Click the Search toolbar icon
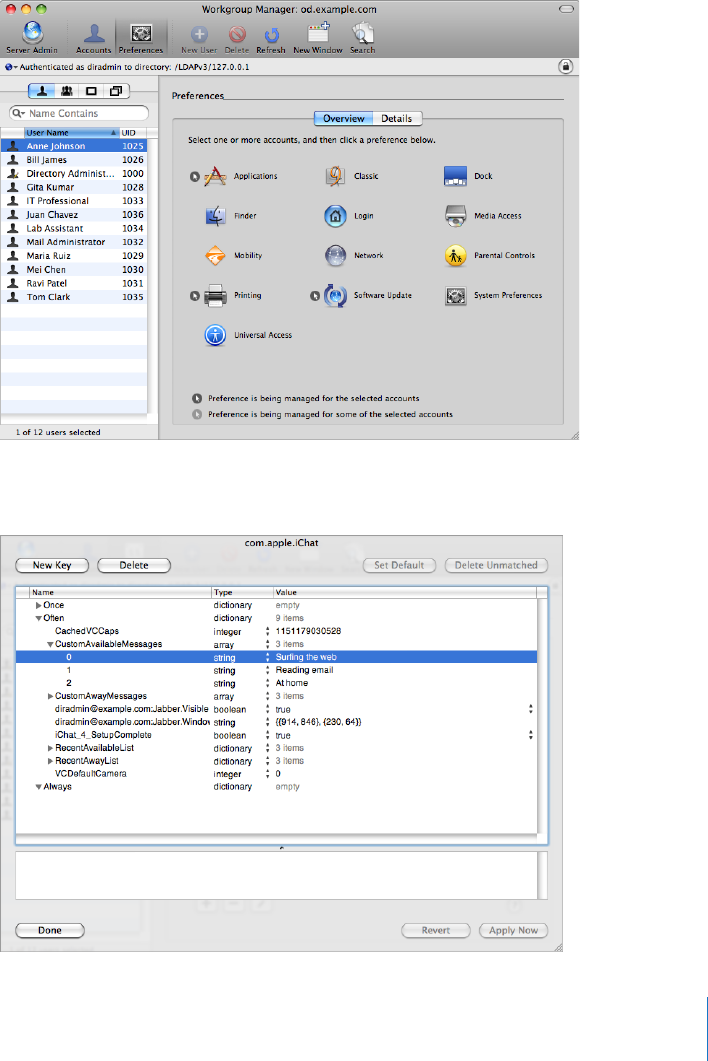This screenshot has height=1061, width=708. pyautogui.click(x=363, y=38)
